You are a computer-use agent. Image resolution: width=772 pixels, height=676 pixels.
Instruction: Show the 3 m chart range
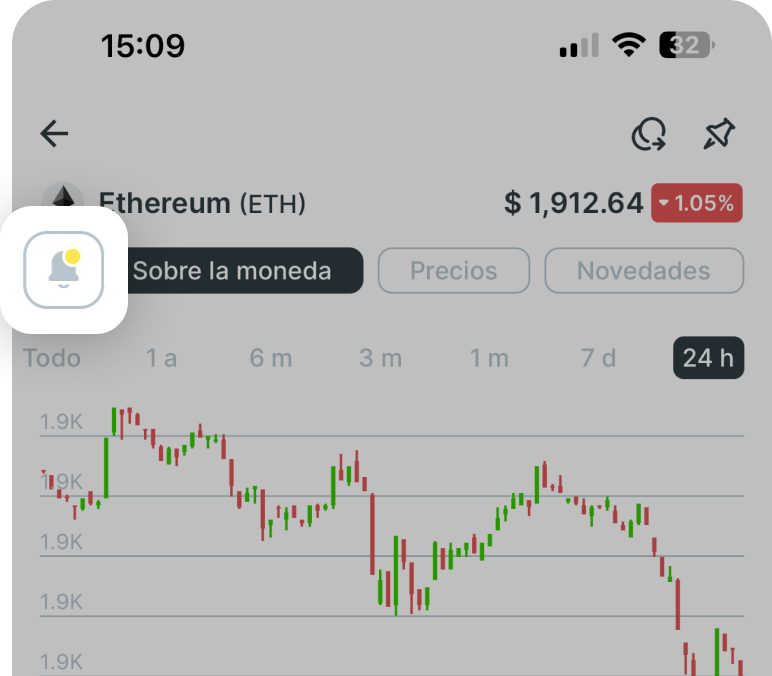(x=380, y=357)
